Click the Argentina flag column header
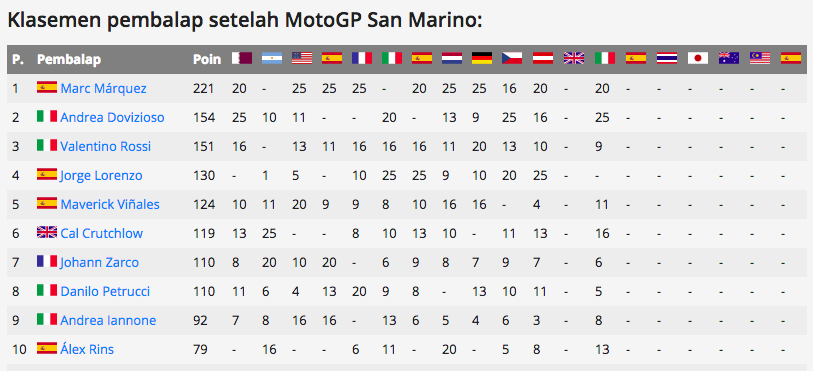 272,58
